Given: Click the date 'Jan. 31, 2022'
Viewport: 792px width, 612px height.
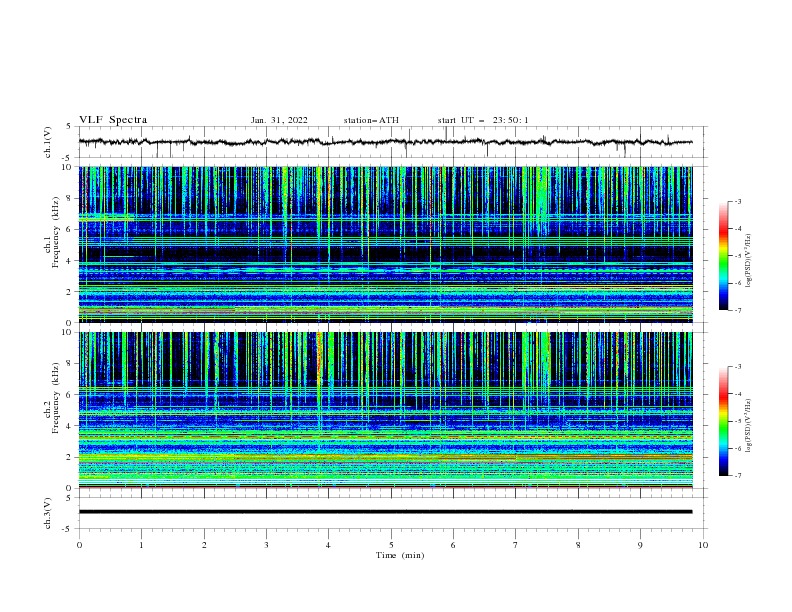Looking at the screenshot, I should 279,120.
